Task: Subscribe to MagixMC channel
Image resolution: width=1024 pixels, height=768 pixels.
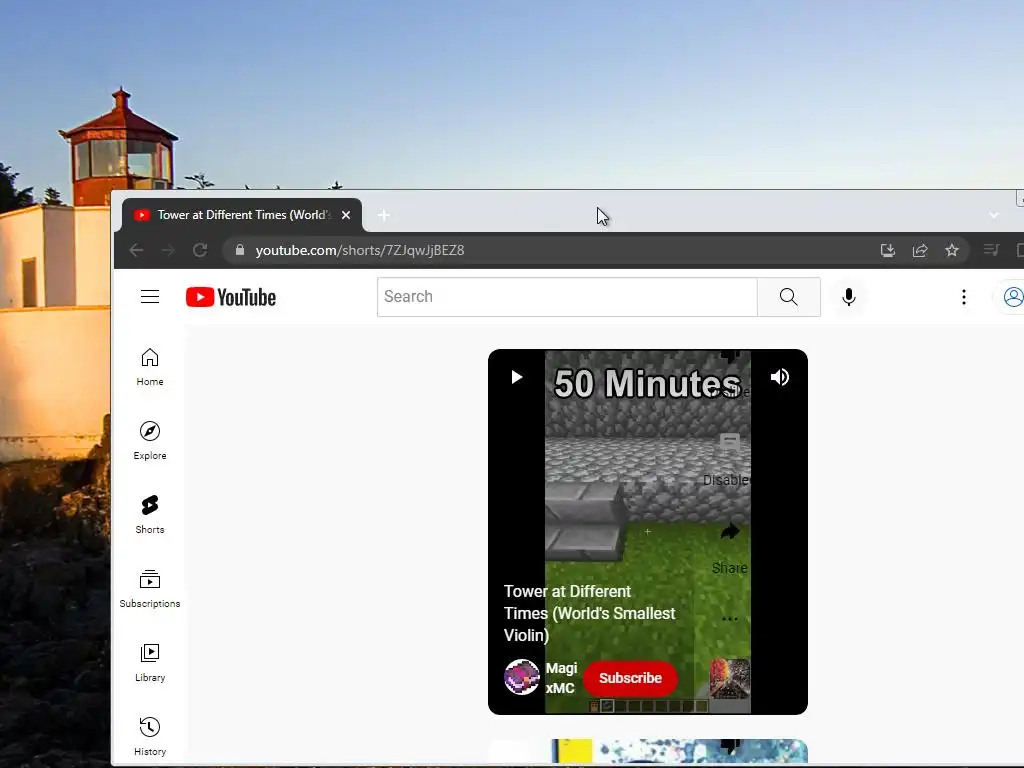Action: coord(630,678)
